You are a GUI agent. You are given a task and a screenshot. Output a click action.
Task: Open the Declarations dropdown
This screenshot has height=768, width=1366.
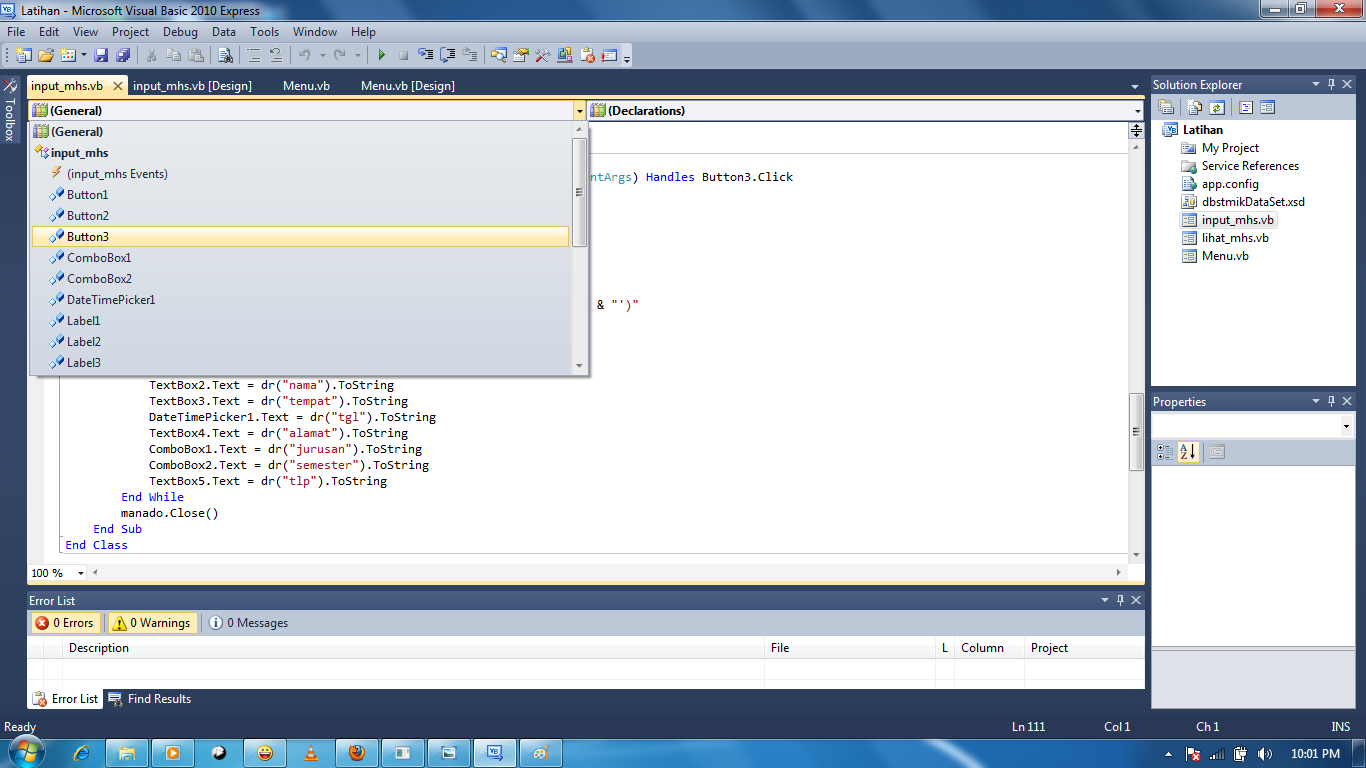[1138, 109]
